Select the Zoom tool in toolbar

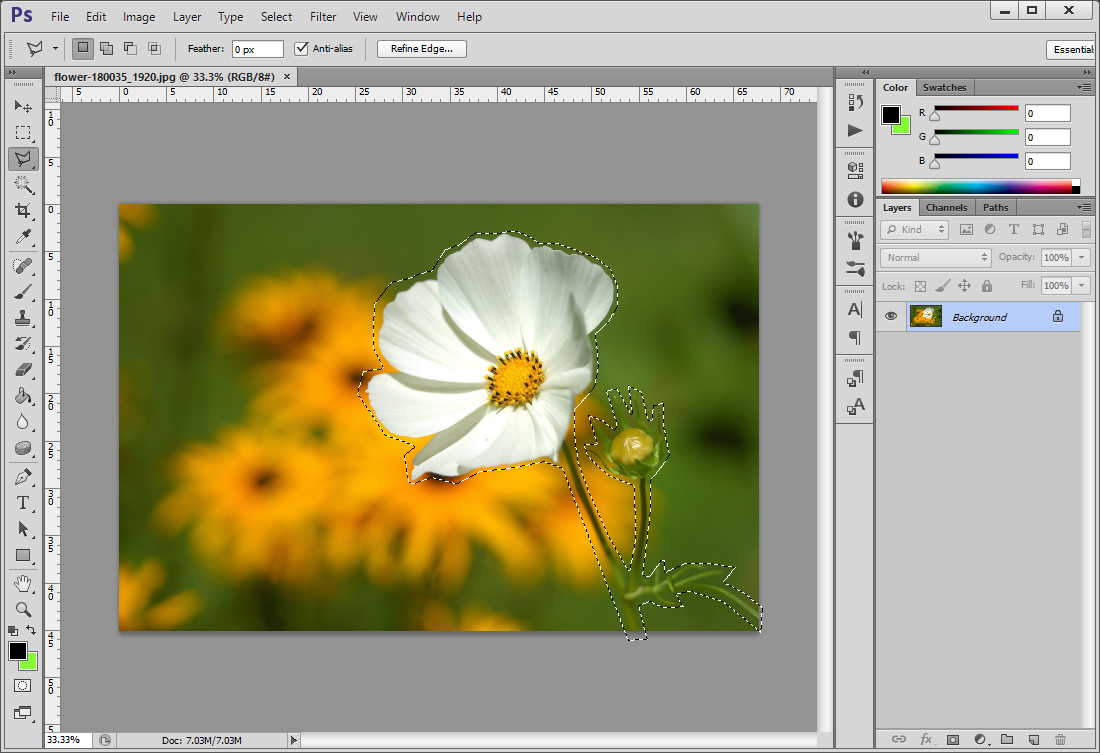coord(23,608)
